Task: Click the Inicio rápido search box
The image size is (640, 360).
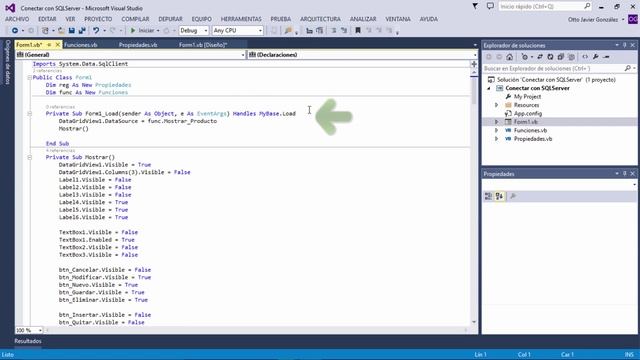Action: [544, 7]
